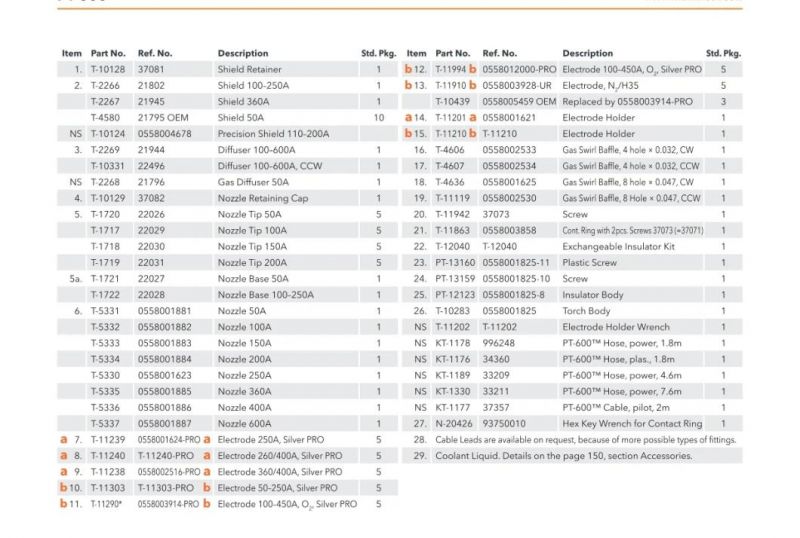Select the Exchangeable Insulator Kit entry
Viewport: 800px width, 538px height.
click(x=618, y=247)
